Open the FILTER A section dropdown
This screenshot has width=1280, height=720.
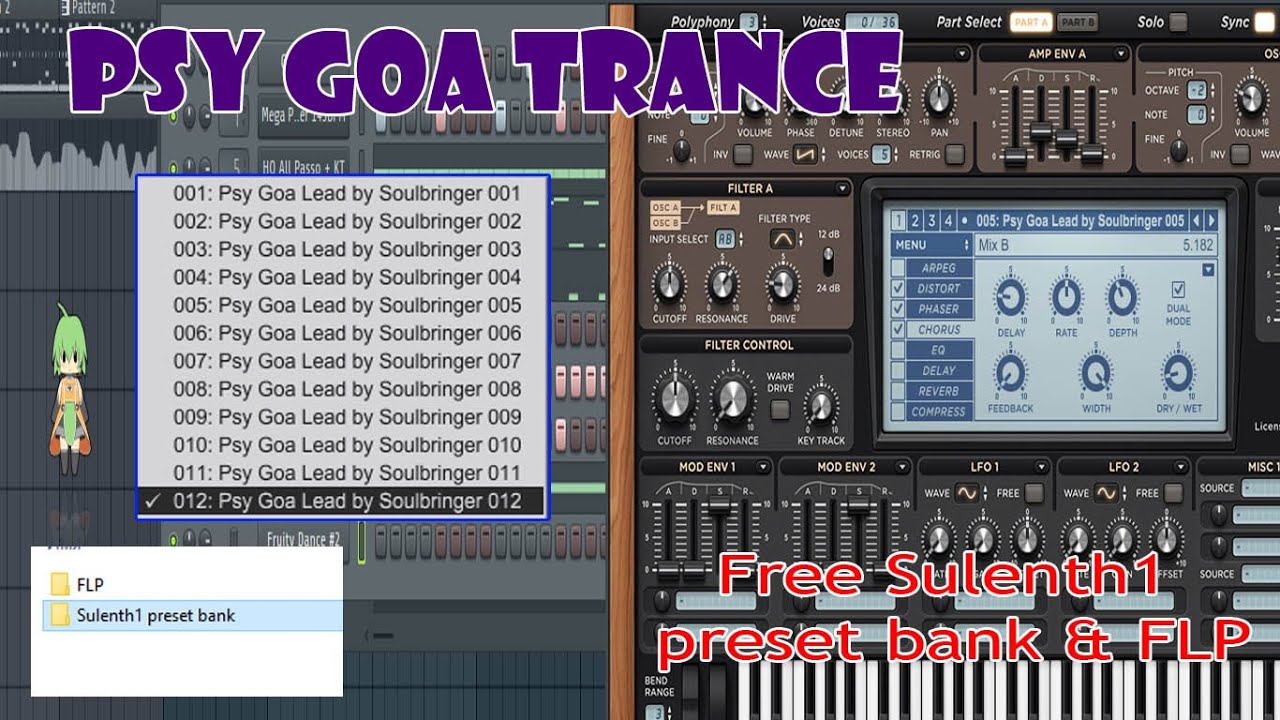pos(841,188)
